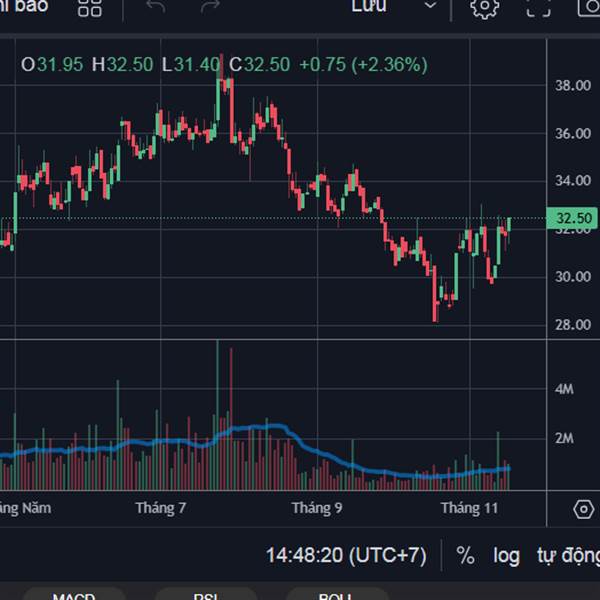Viewport: 600px width, 600px height.
Task: Click the redo arrow in toolbar
Action: (210, 7)
